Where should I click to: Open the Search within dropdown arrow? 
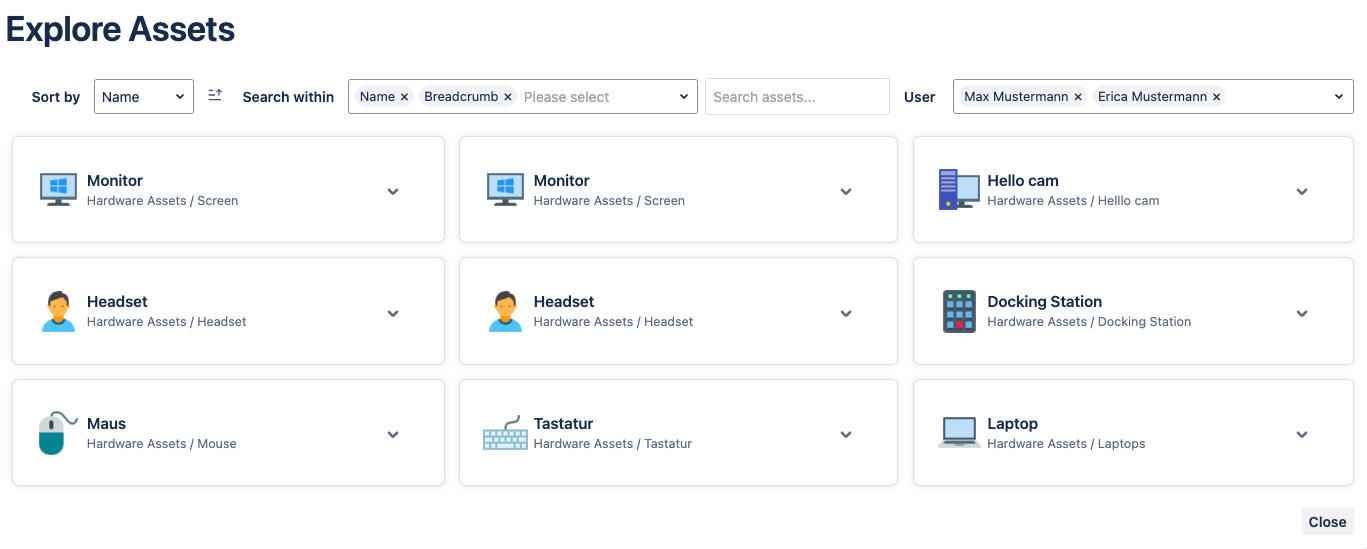684,97
